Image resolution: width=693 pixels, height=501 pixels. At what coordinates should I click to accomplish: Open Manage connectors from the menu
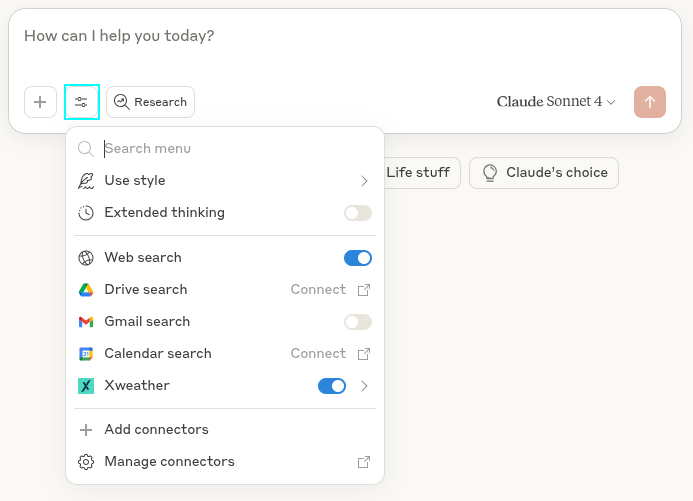pos(169,462)
